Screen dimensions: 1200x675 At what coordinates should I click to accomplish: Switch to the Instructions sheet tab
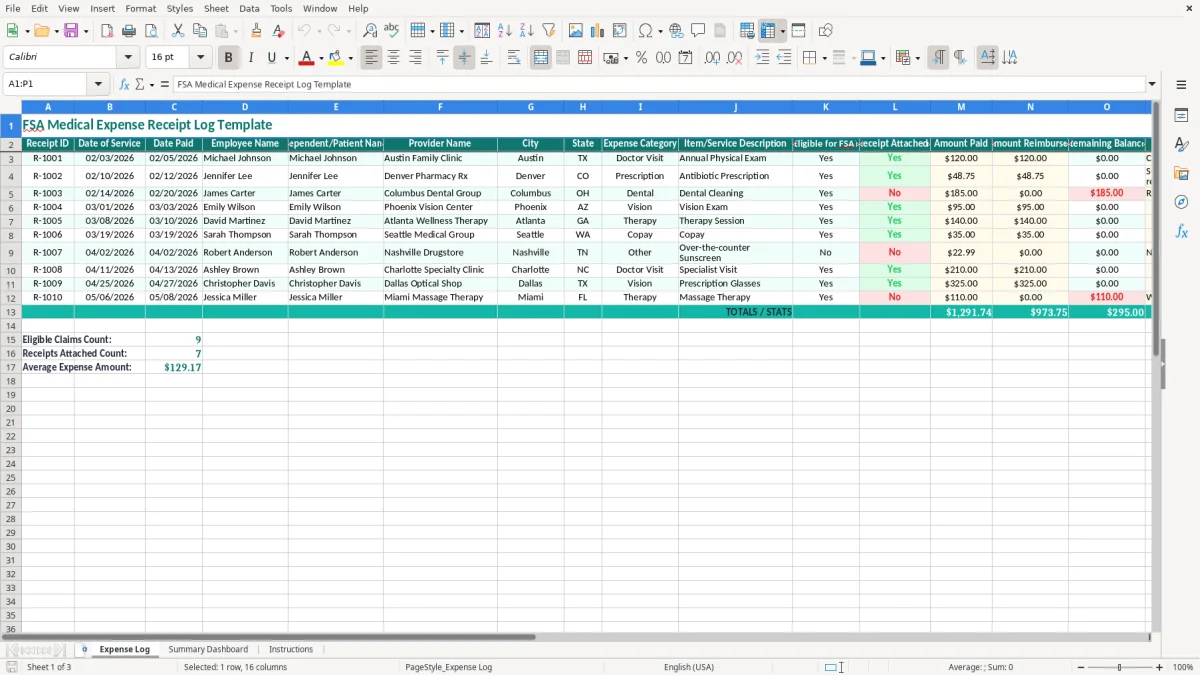click(x=291, y=649)
